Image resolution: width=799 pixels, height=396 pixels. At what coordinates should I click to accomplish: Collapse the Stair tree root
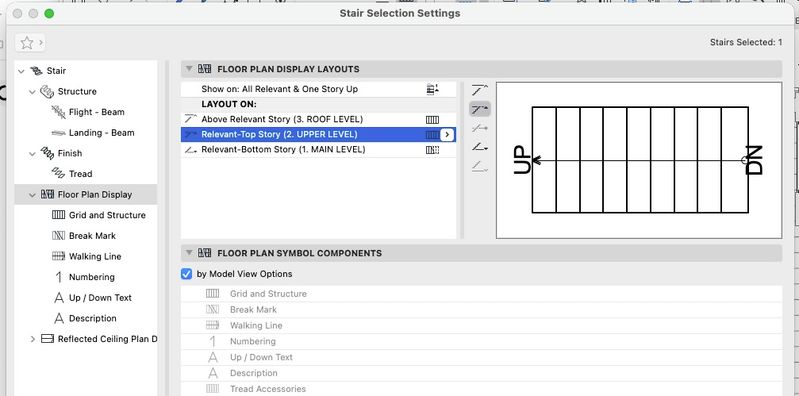pyautogui.click(x=21, y=71)
